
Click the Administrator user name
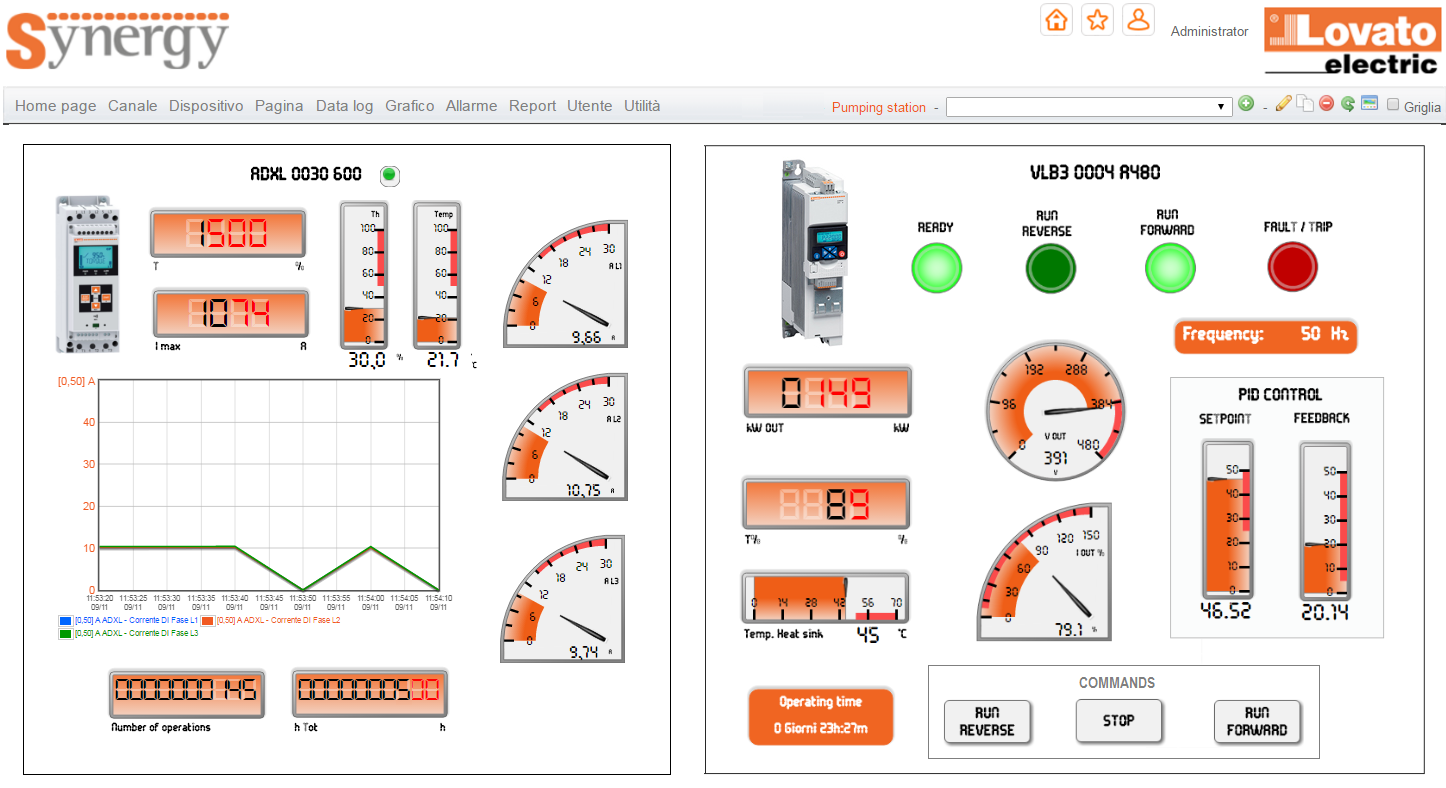[1210, 31]
